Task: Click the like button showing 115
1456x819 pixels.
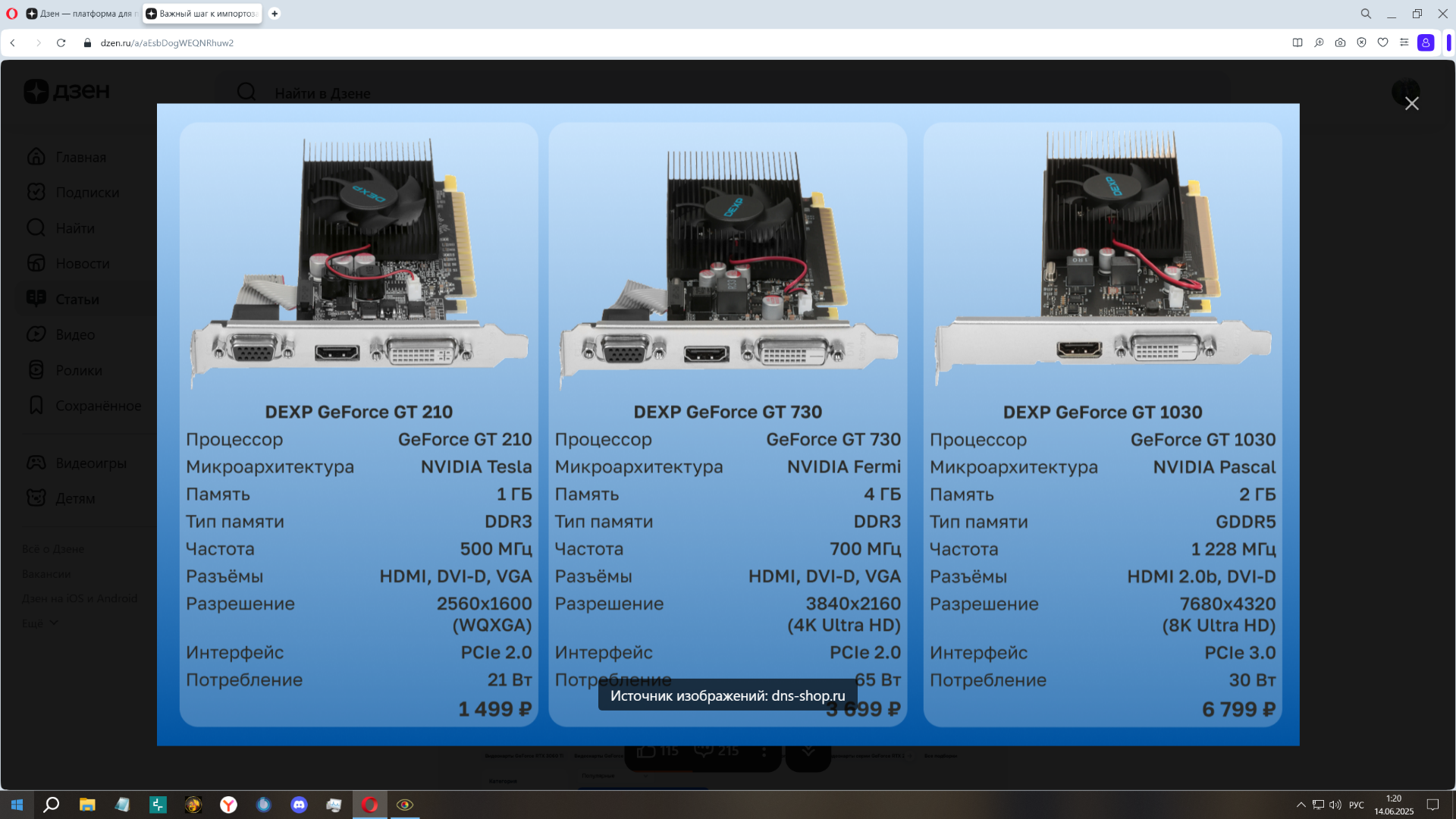Action: [x=658, y=751]
